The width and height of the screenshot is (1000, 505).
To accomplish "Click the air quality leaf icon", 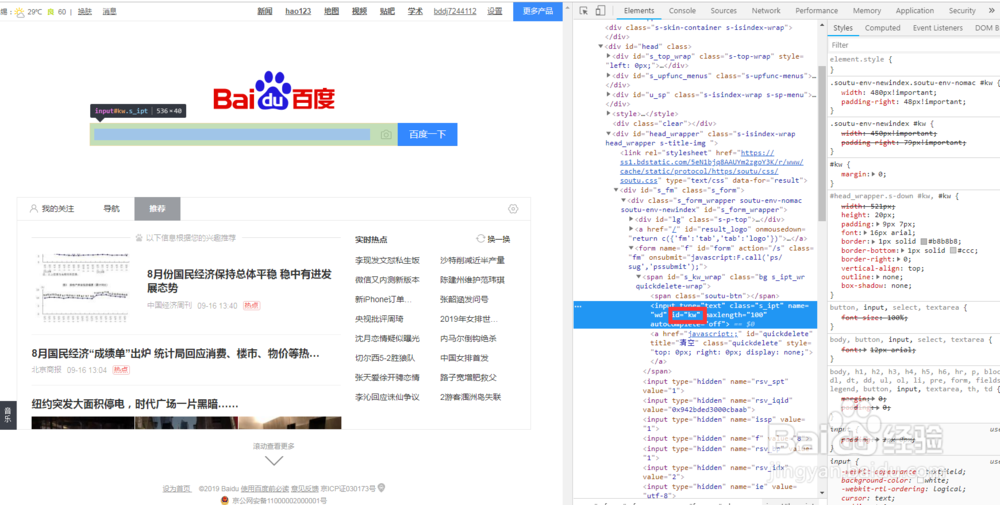I will [x=50, y=11].
